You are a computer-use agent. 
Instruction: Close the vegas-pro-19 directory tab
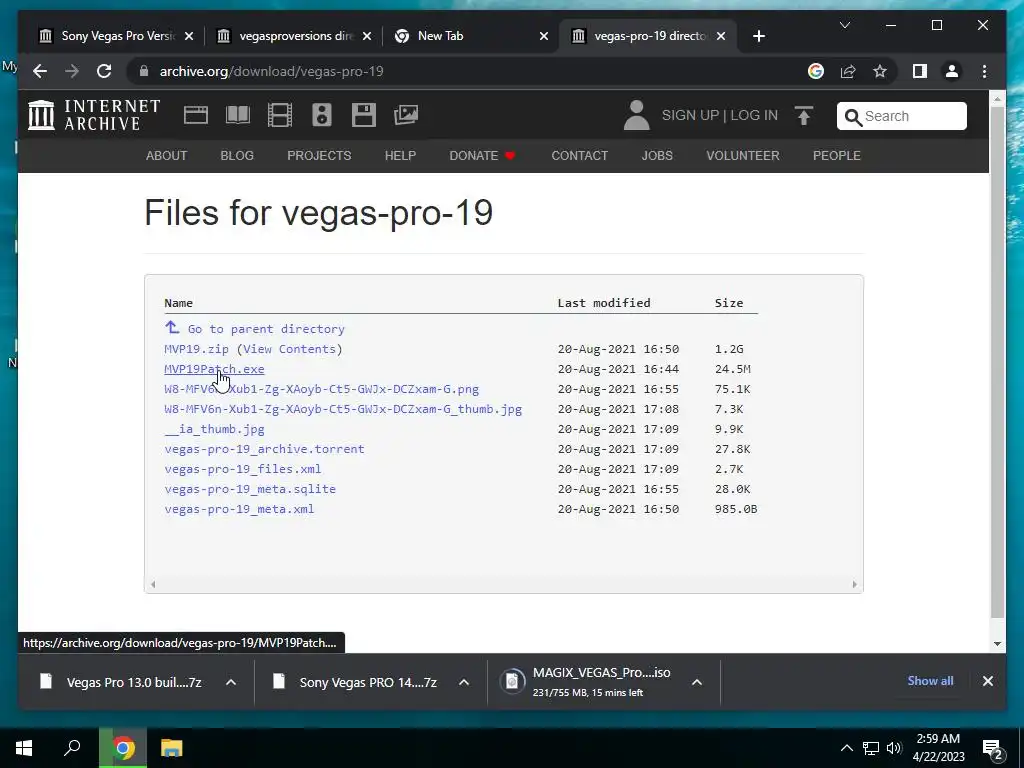(x=721, y=36)
